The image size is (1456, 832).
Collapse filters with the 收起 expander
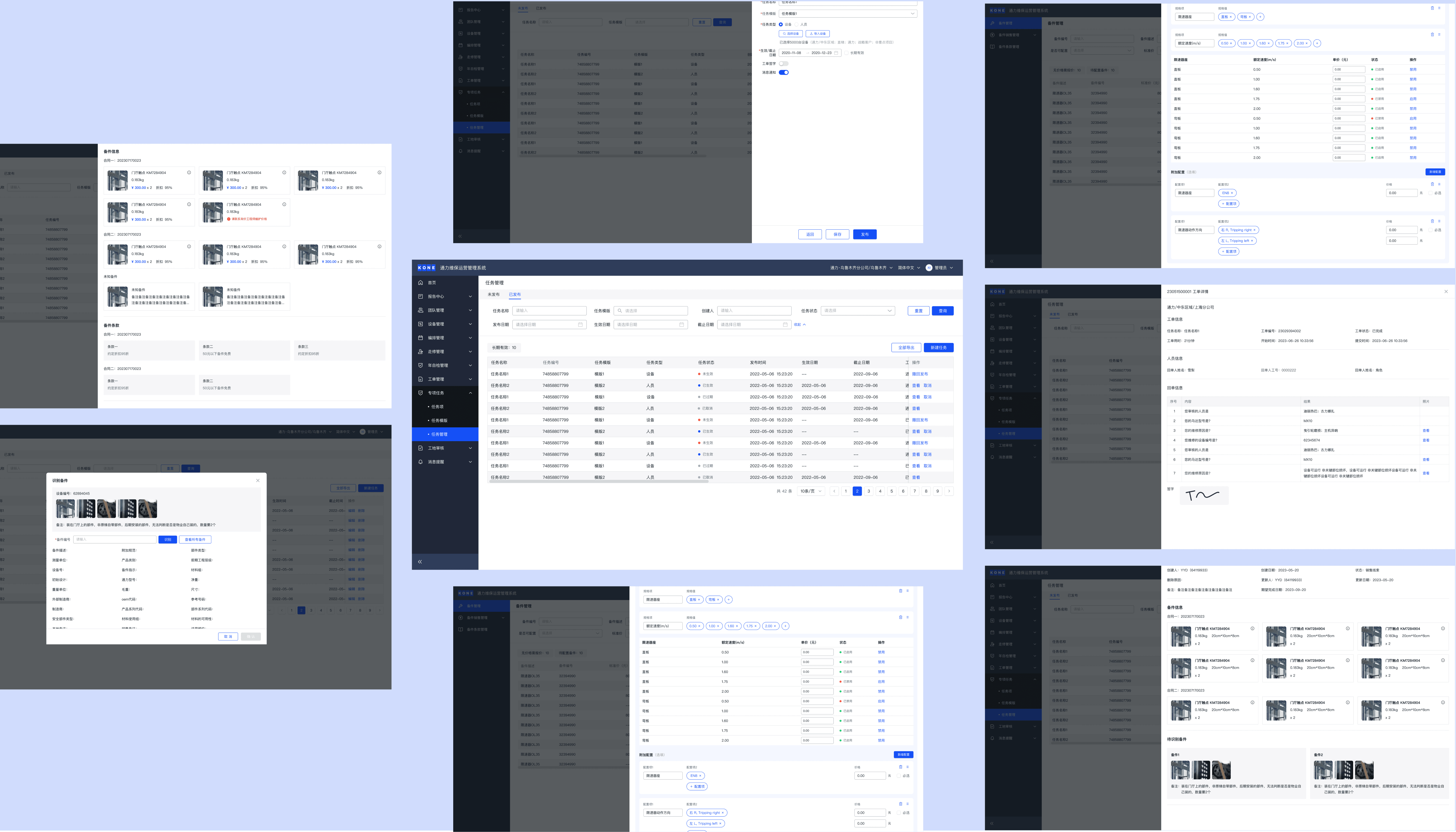pyautogui.click(x=799, y=324)
